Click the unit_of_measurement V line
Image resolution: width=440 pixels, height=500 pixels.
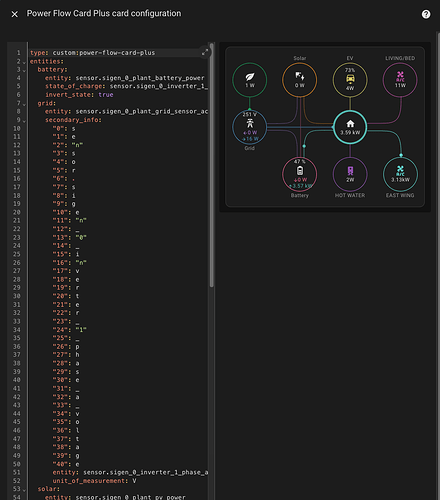[94, 481]
